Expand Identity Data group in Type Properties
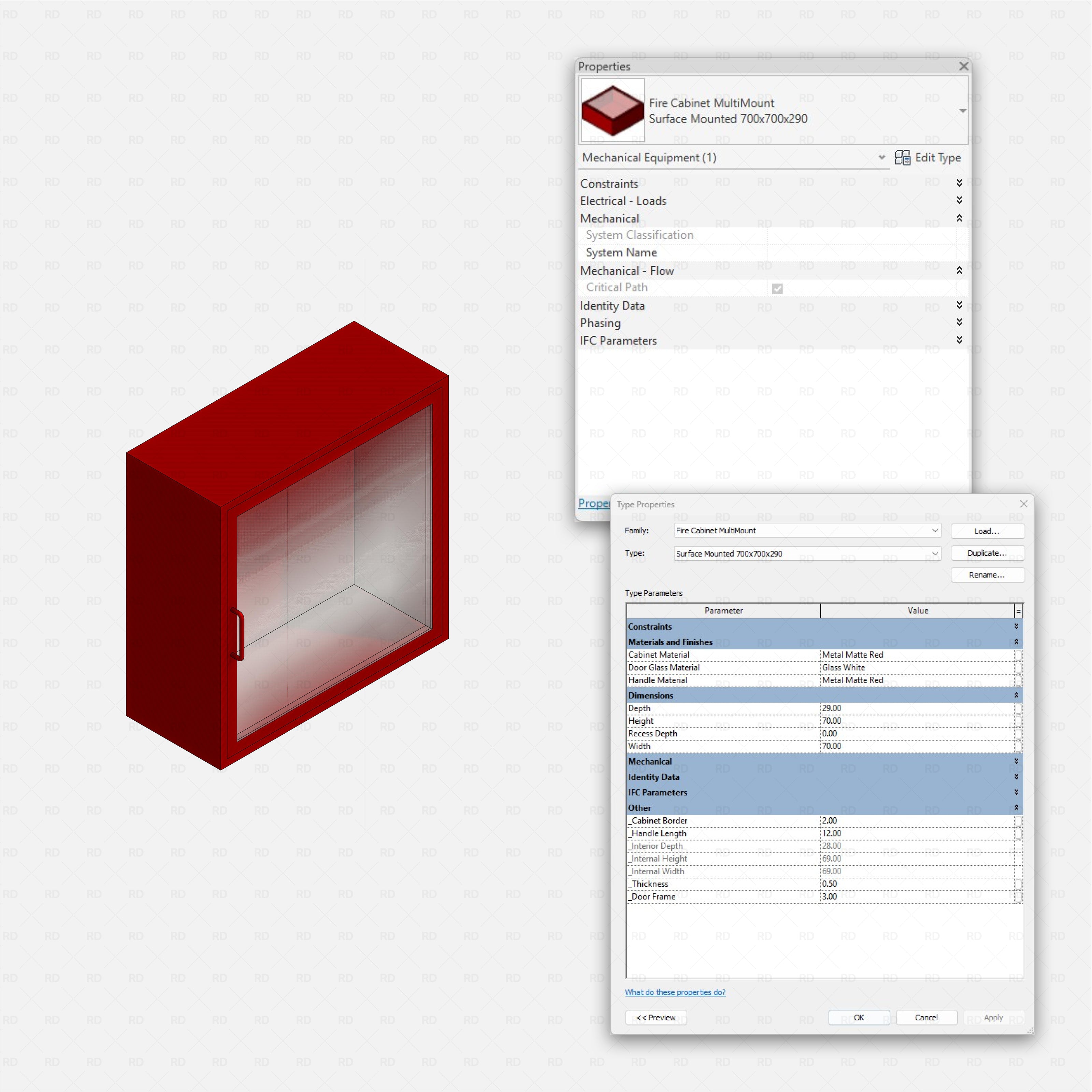The width and height of the screenshot is (1092, 1092). [1016, 777]
